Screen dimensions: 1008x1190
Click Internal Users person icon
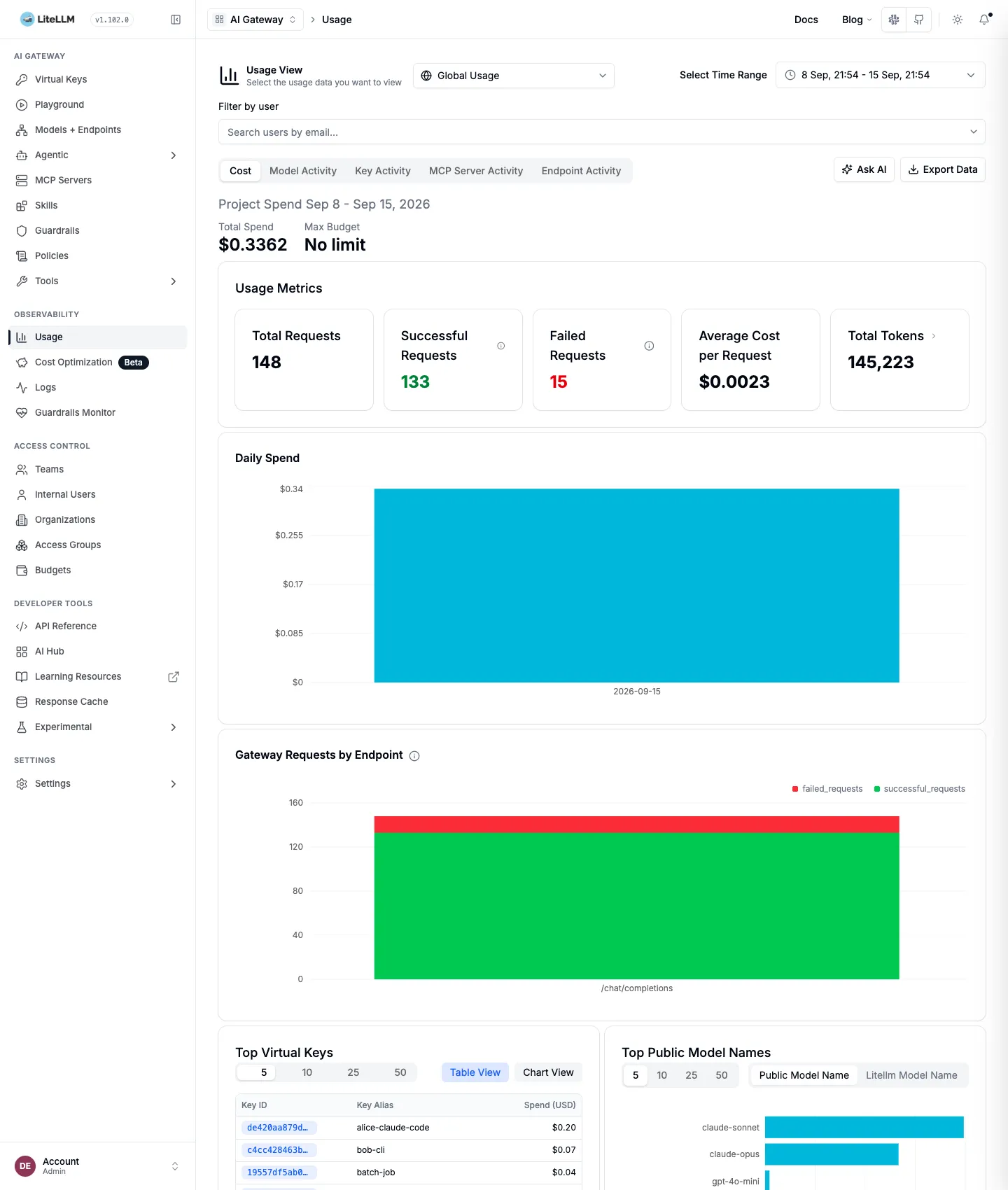22,494
